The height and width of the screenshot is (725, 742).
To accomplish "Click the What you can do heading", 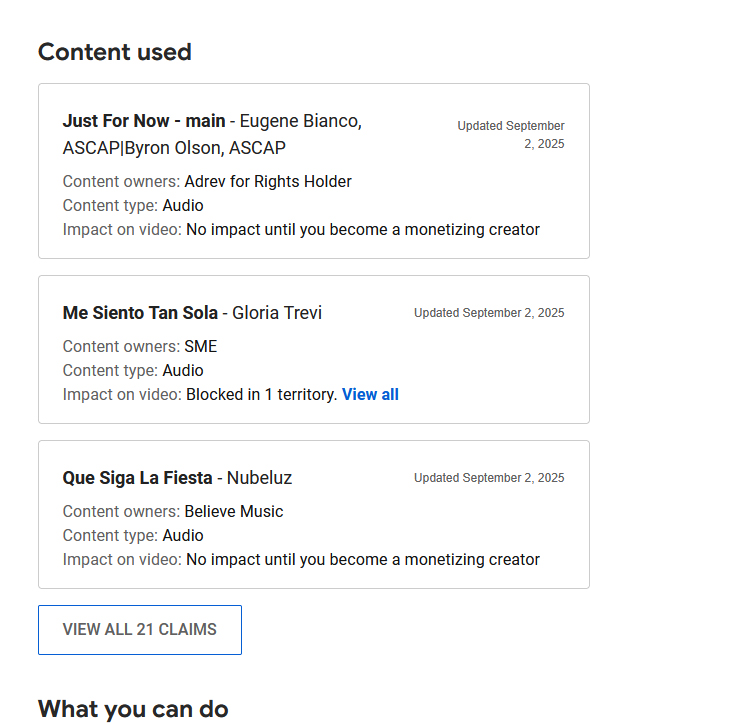I will coord(133,709).
